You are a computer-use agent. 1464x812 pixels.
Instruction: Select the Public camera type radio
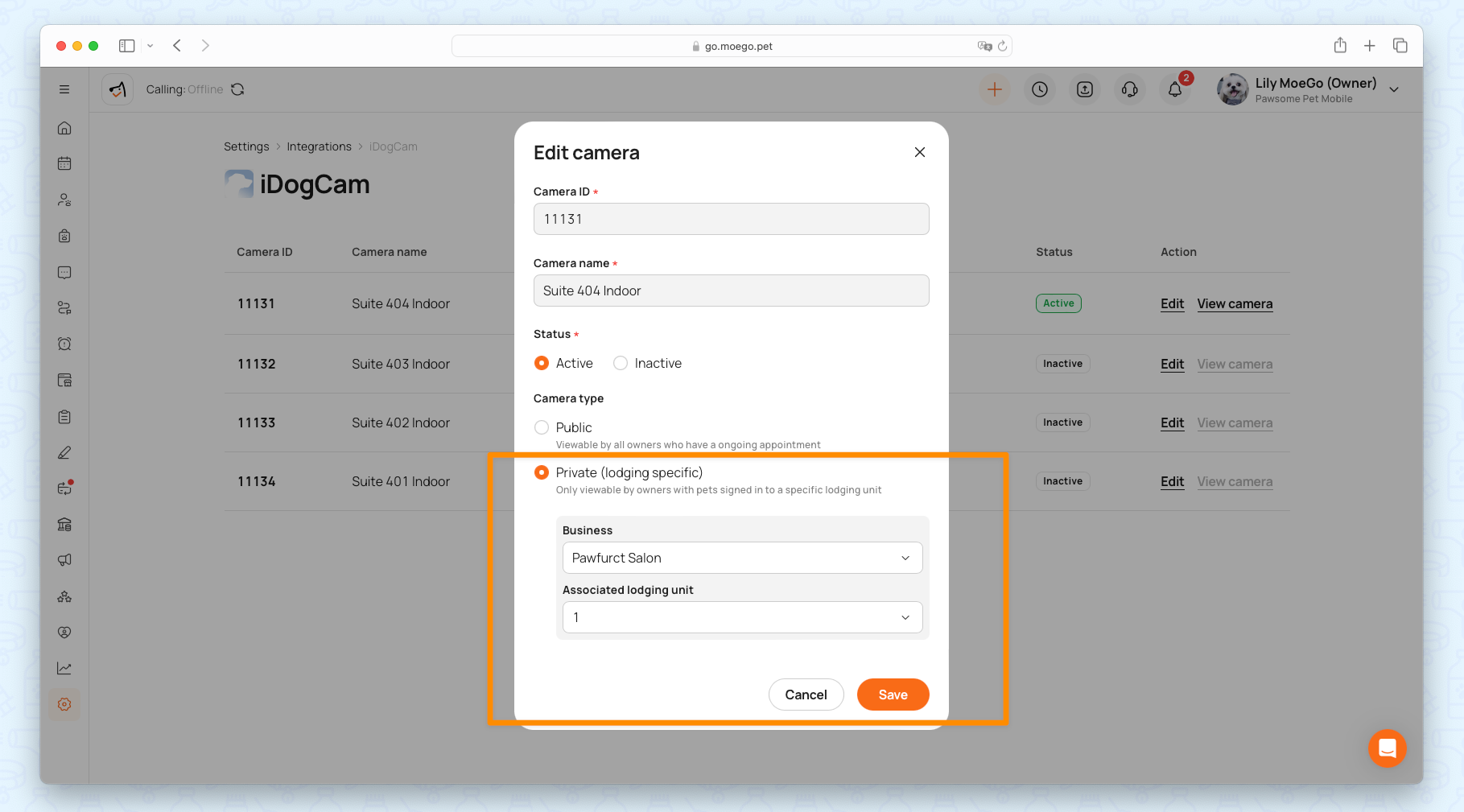[x=542, y=427]
